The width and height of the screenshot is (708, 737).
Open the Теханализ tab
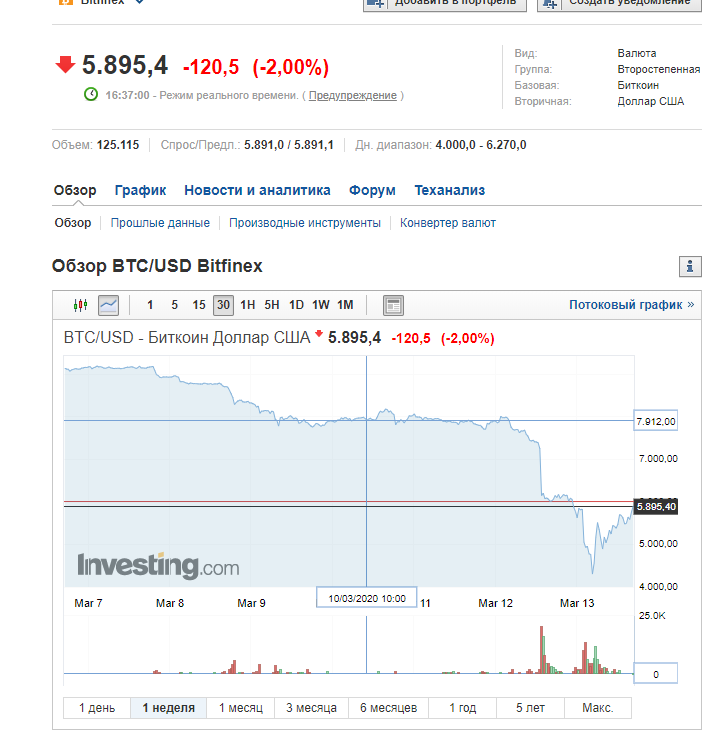point(449,190)
